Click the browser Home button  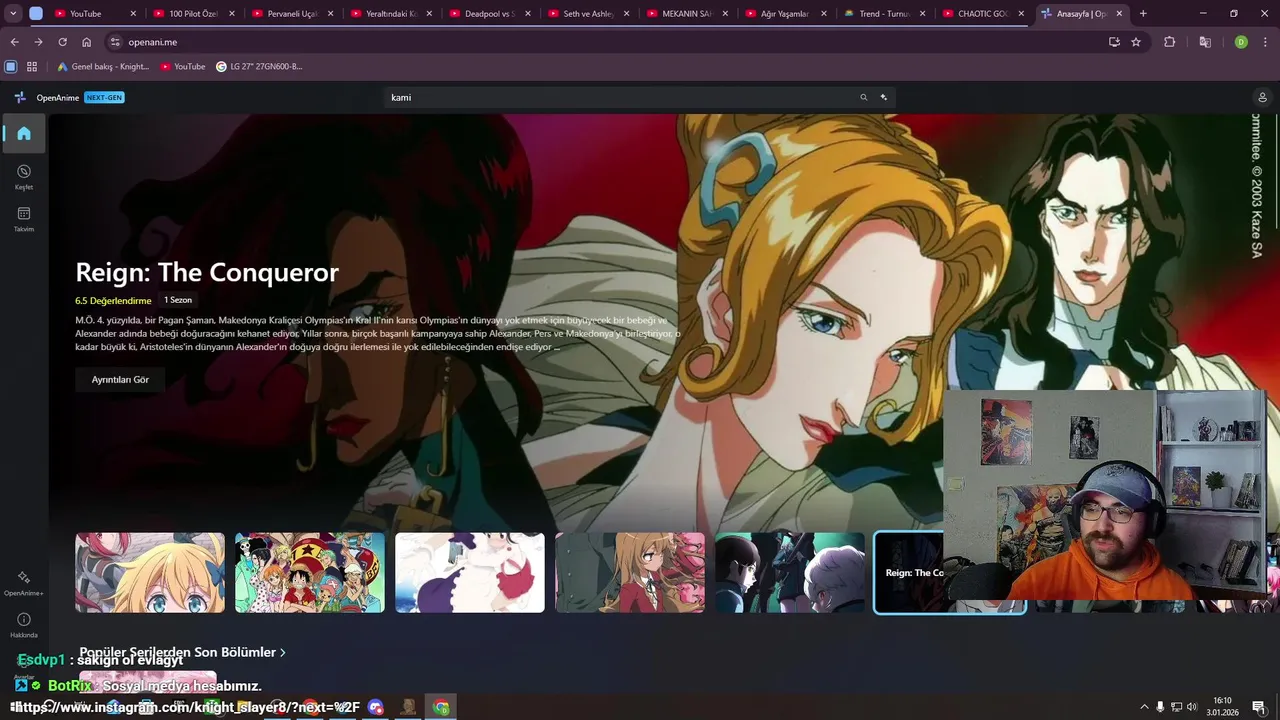[x=86, y=42]
